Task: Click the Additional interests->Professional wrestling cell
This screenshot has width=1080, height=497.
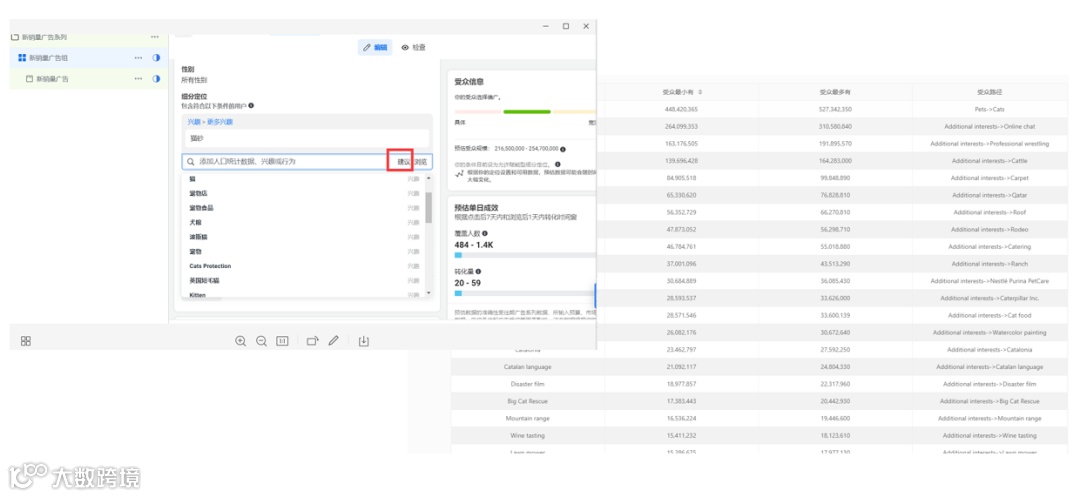Action: pyautogui.click(x=989, y=144)
